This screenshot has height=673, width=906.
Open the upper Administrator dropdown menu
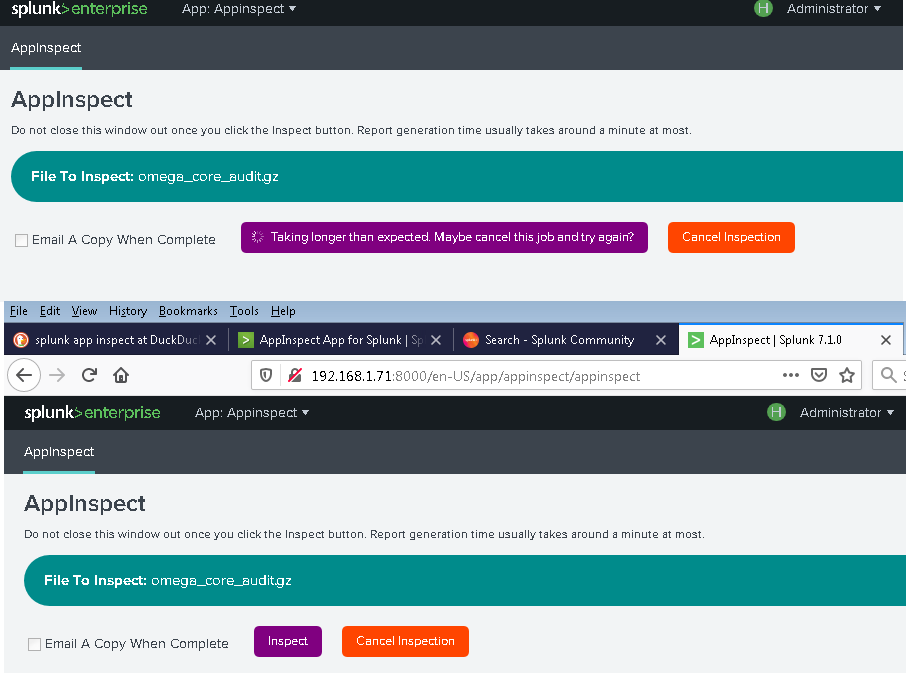(834, 9)
